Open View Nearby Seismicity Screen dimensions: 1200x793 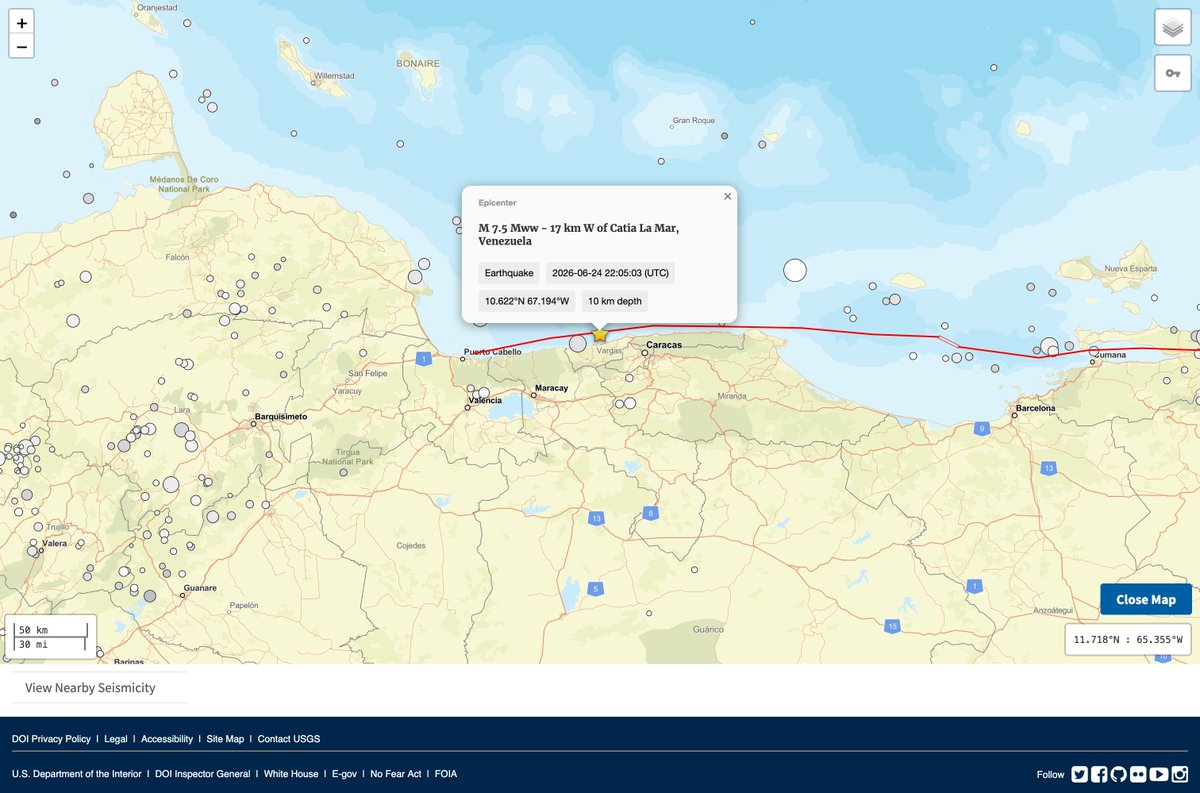[x=90, y=688]
